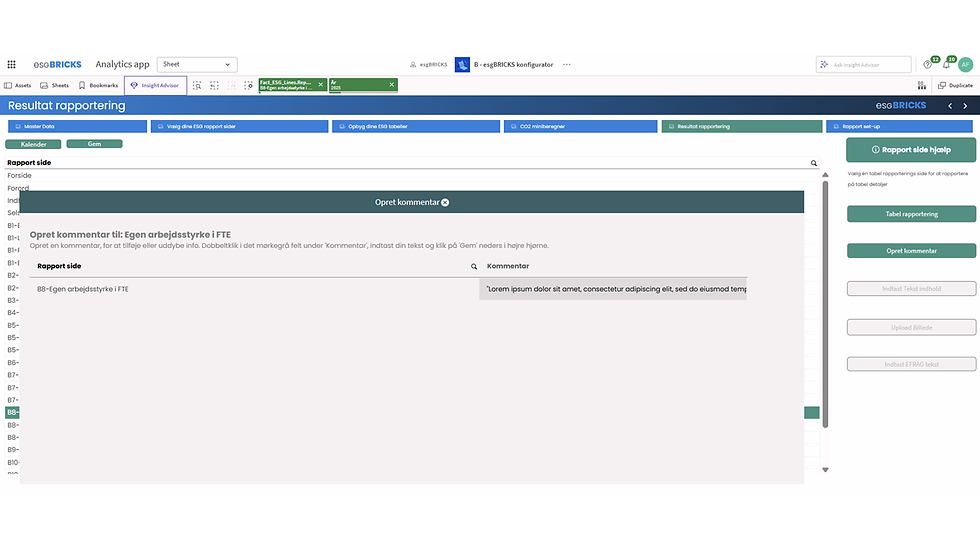Image resolution: width=980 pixels, height=551 pixels.
Task: Select B8-Egen arbejdsstyrke i FTE row
Action: click(x=254, y=289)
